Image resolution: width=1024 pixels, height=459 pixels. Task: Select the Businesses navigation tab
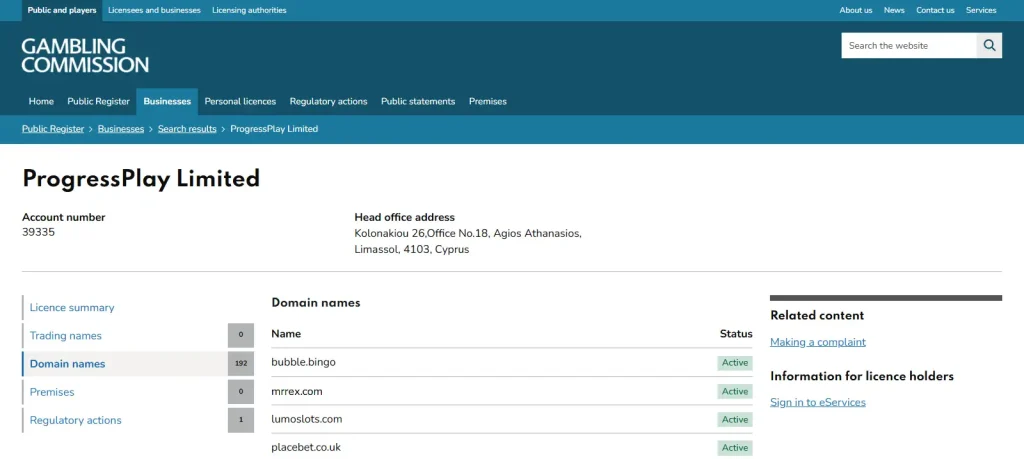pyautogui.click(x=167, y=101)
